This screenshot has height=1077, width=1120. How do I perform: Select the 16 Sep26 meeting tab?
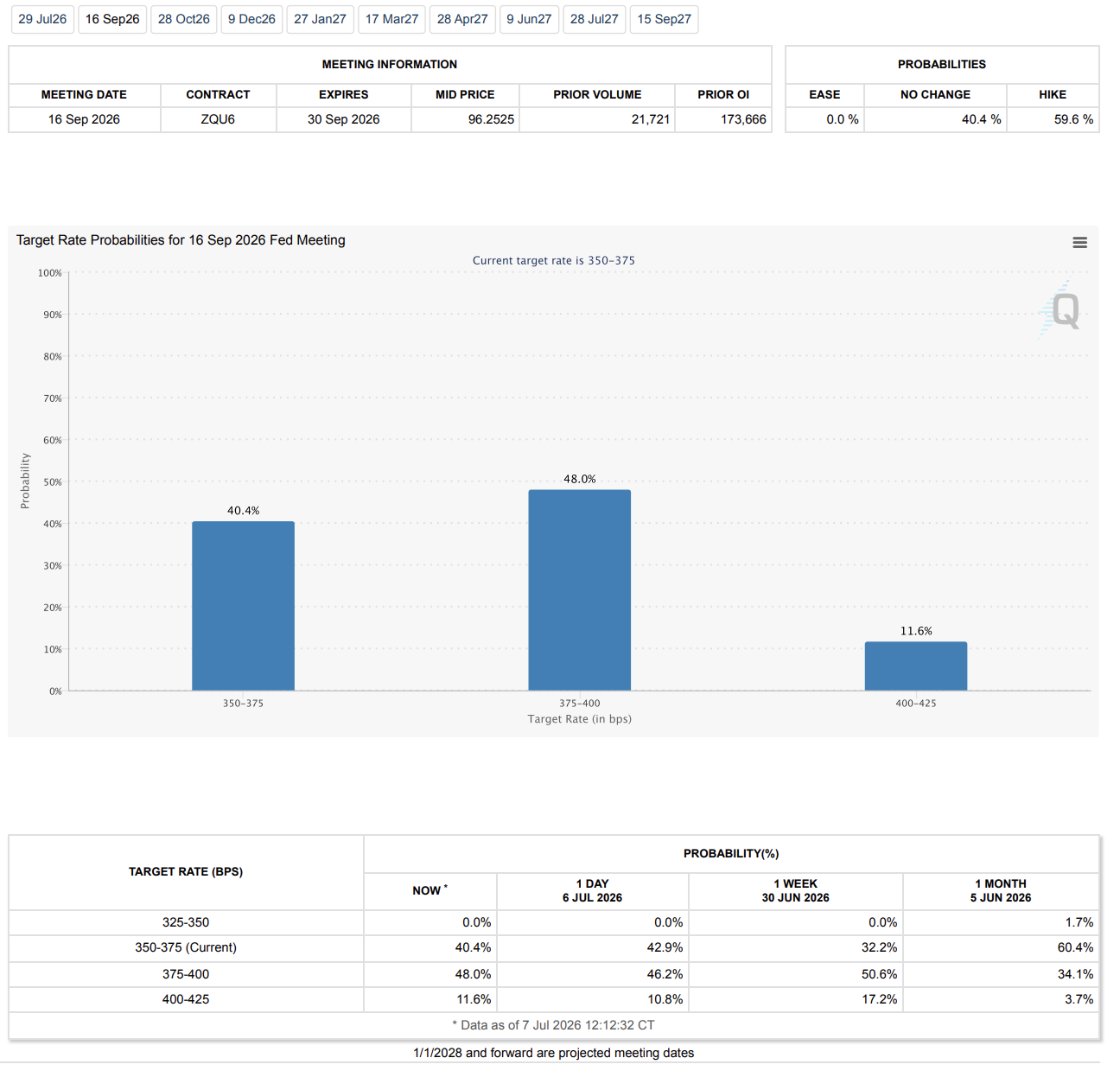click(112, 19)
